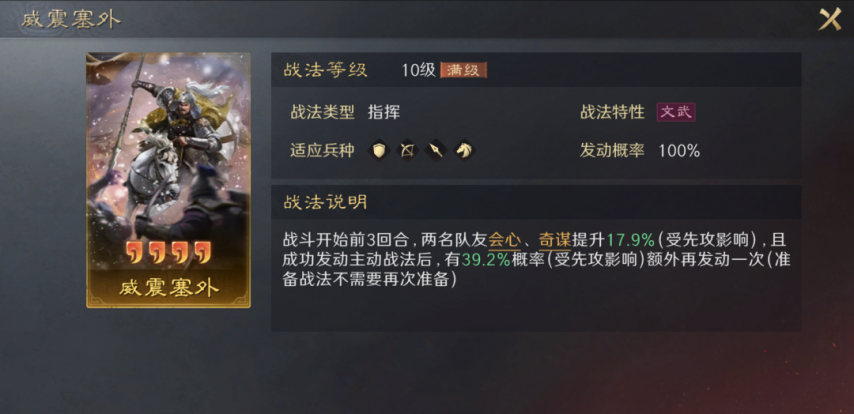This screenshot has height=414, width=854.
Task: Tap the 满级 max level badge
Action: pos(463,70)
